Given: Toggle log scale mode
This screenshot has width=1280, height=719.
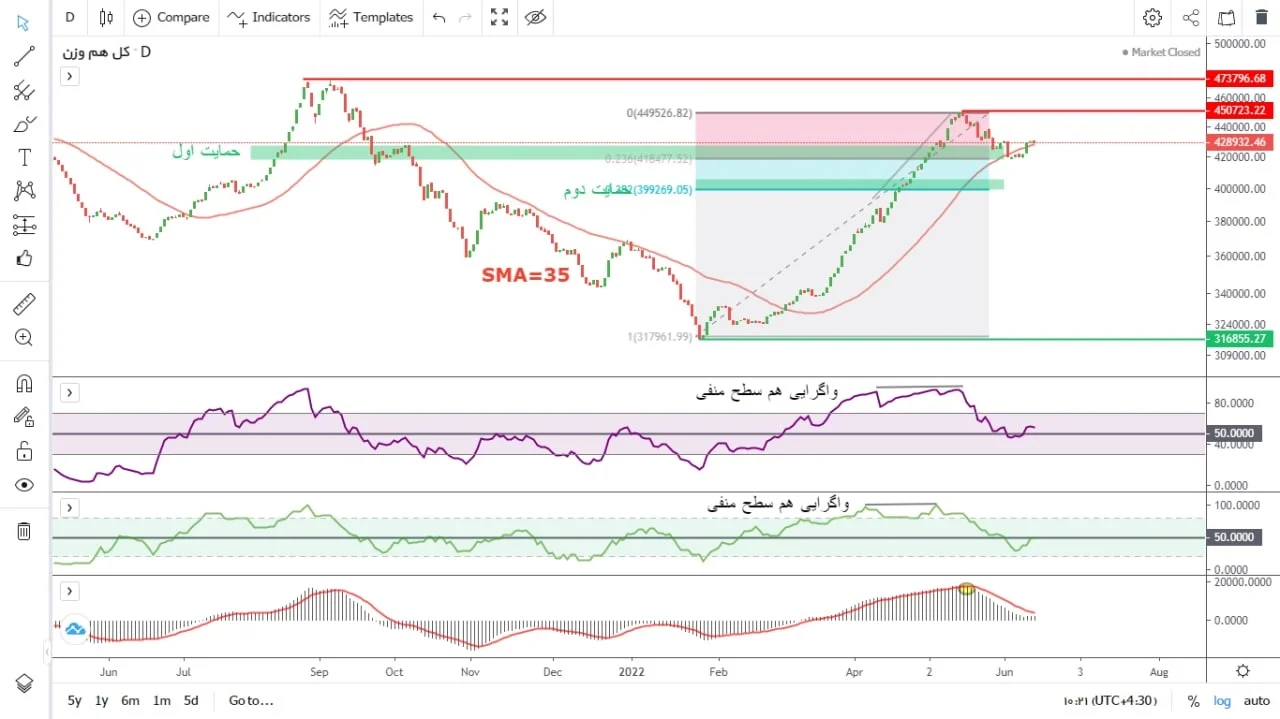Looking at the screenshot, I should pos(1220,701).
